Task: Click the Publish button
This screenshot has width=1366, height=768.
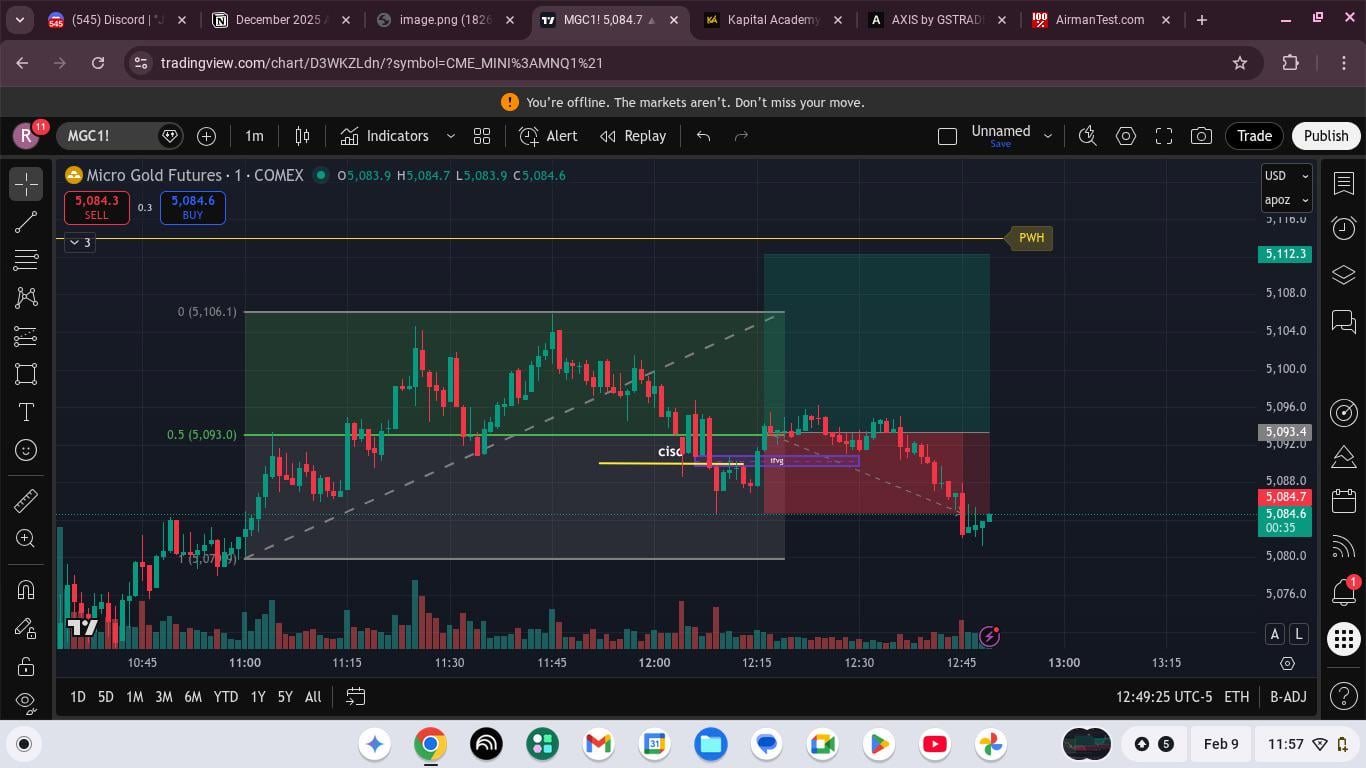Action: [x=1325, y=136]
